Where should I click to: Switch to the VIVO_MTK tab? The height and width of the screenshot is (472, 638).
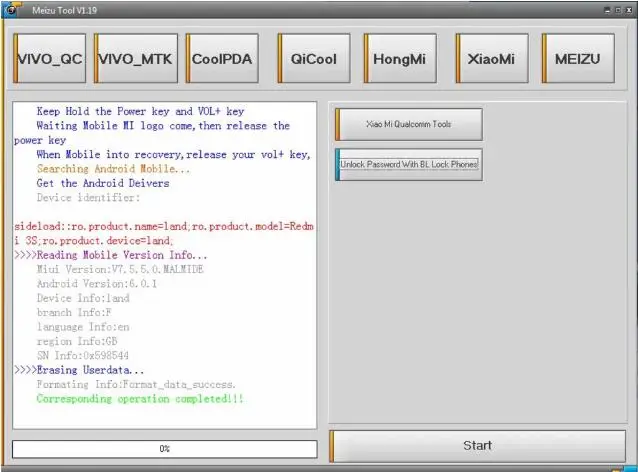point(136,59)
